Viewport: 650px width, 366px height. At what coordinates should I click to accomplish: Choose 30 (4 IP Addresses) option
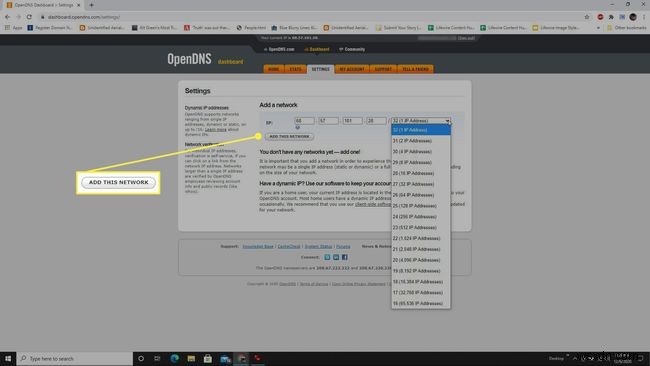coord(421,152)
